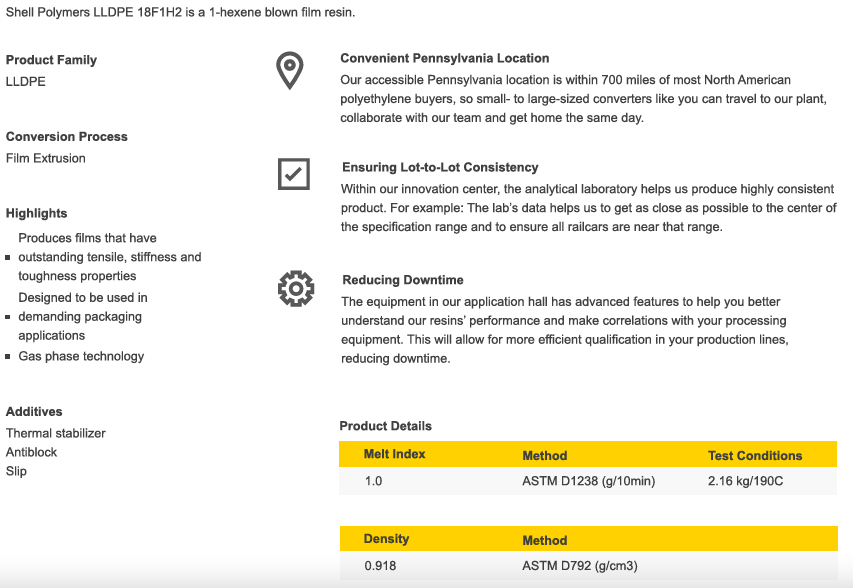Click the Gas phase technology bullet item
853x588 pixels.
tap(81, 356)
